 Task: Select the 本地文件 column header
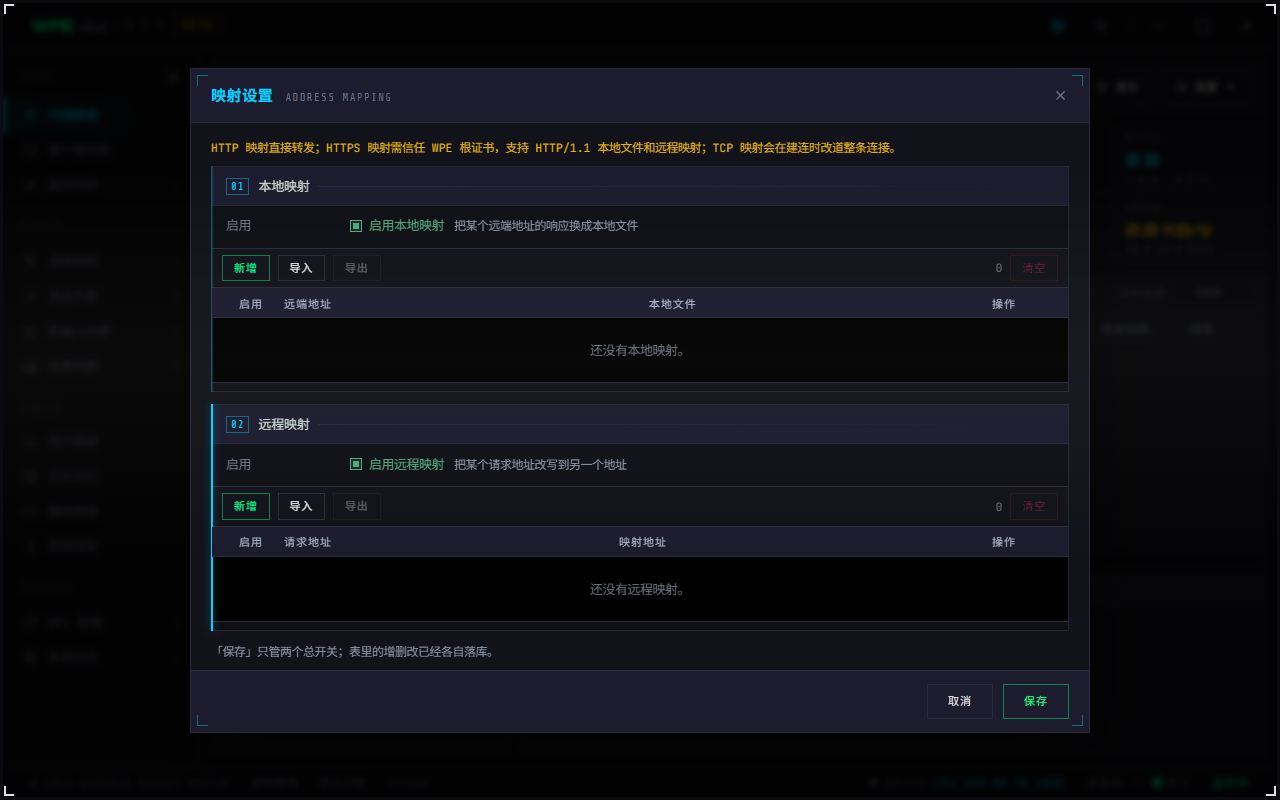tap(672, 304)
